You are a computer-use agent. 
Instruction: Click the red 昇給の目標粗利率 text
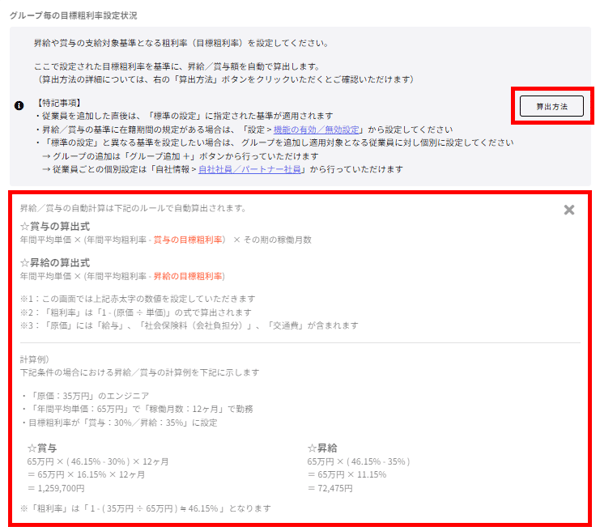[x=187, y=276]
